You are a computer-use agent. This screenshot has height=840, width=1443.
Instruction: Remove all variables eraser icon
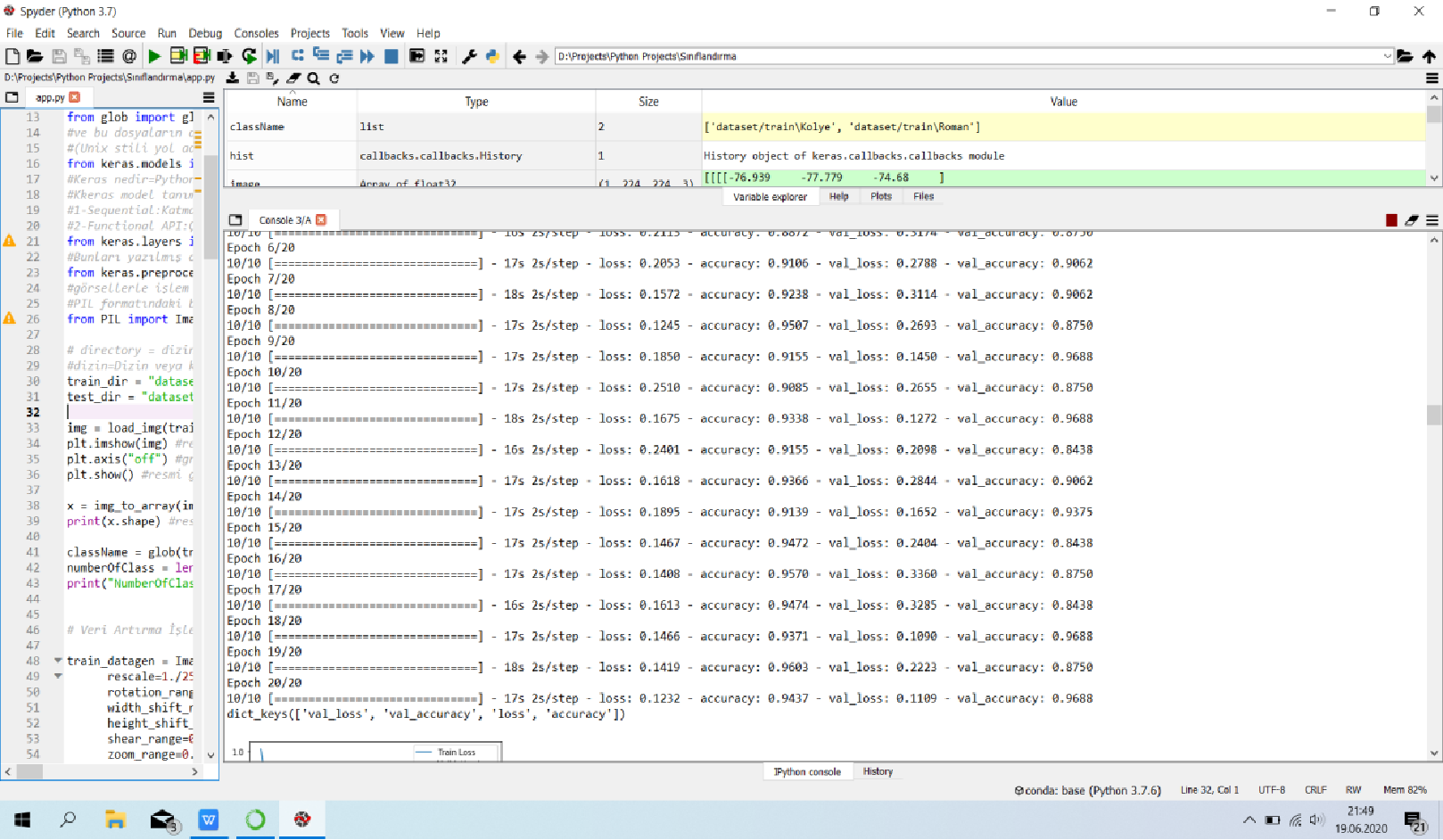pos(293,78)
